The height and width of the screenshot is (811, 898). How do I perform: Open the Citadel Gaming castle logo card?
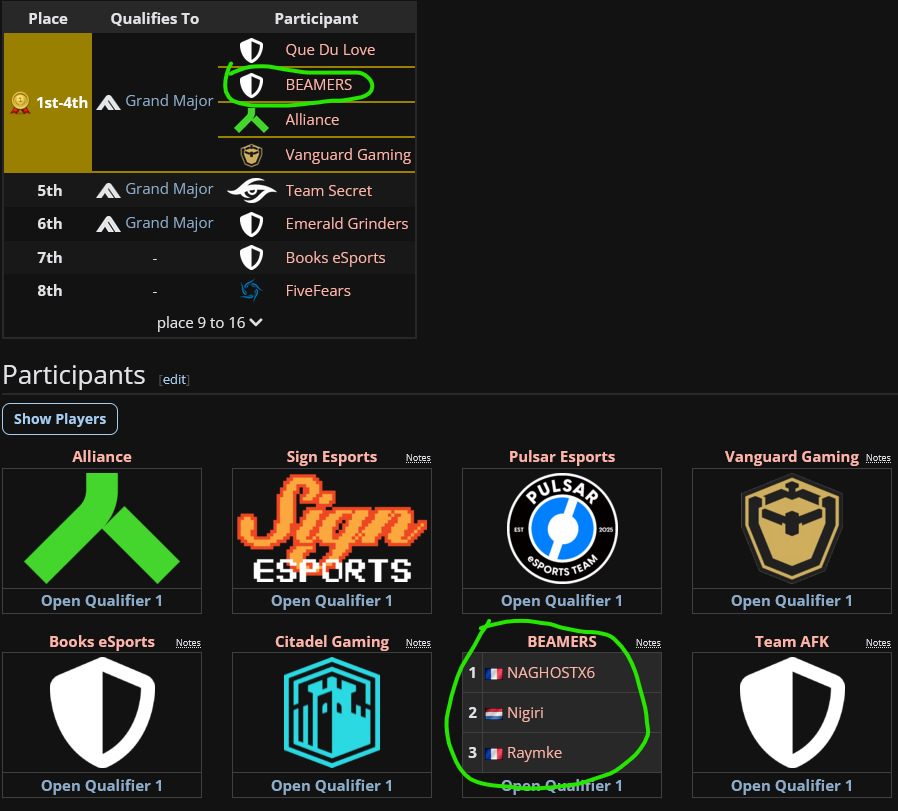(x=332, y=712)
